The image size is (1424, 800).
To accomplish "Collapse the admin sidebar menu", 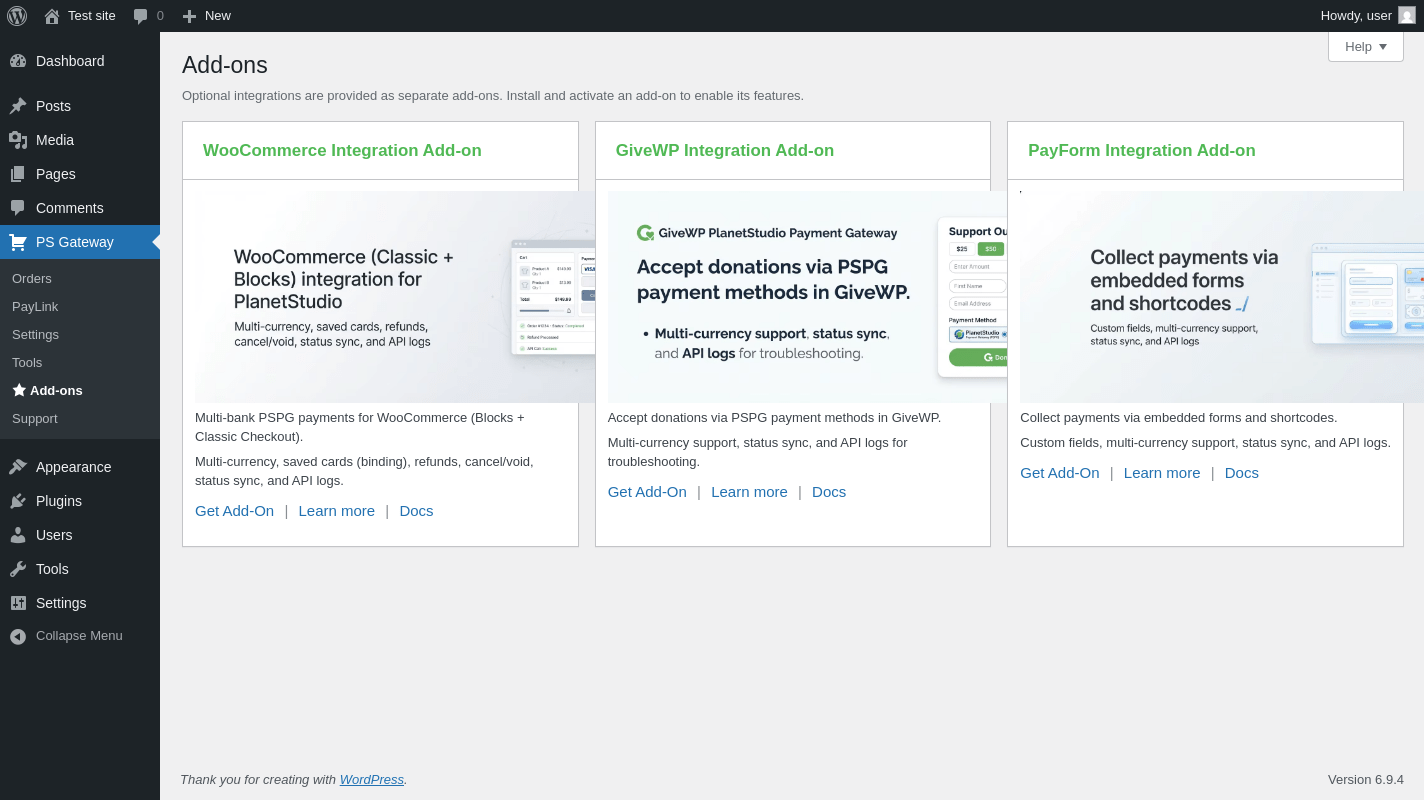I will (x=79, y=636).
